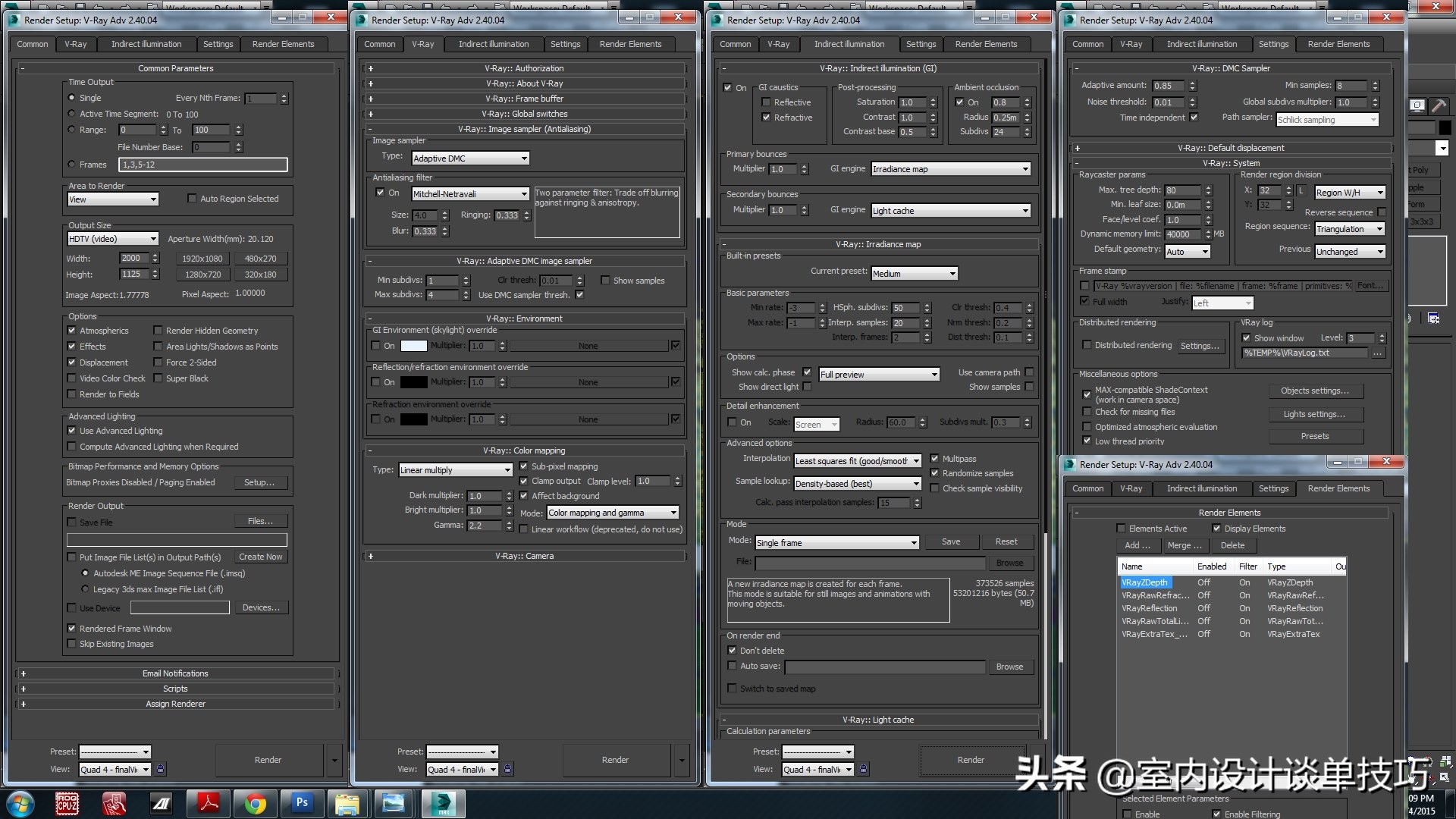The height and width of the screenshot is (819, 1456).
Task: Open the Color mapping Type dropdown Linear multiply
Action: pos(456,470)
